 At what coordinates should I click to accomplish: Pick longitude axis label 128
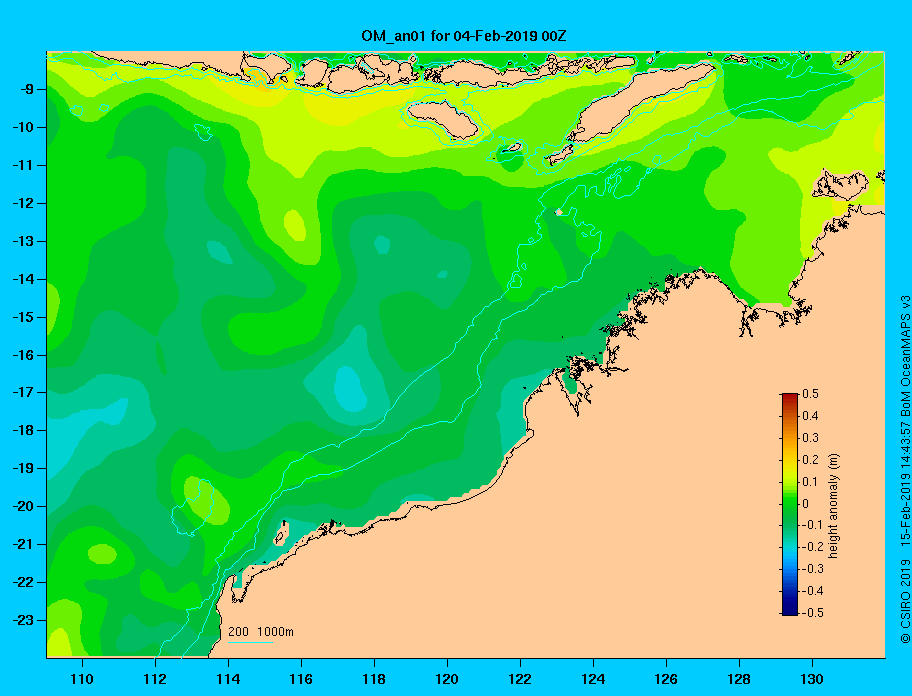pos(739,679)
